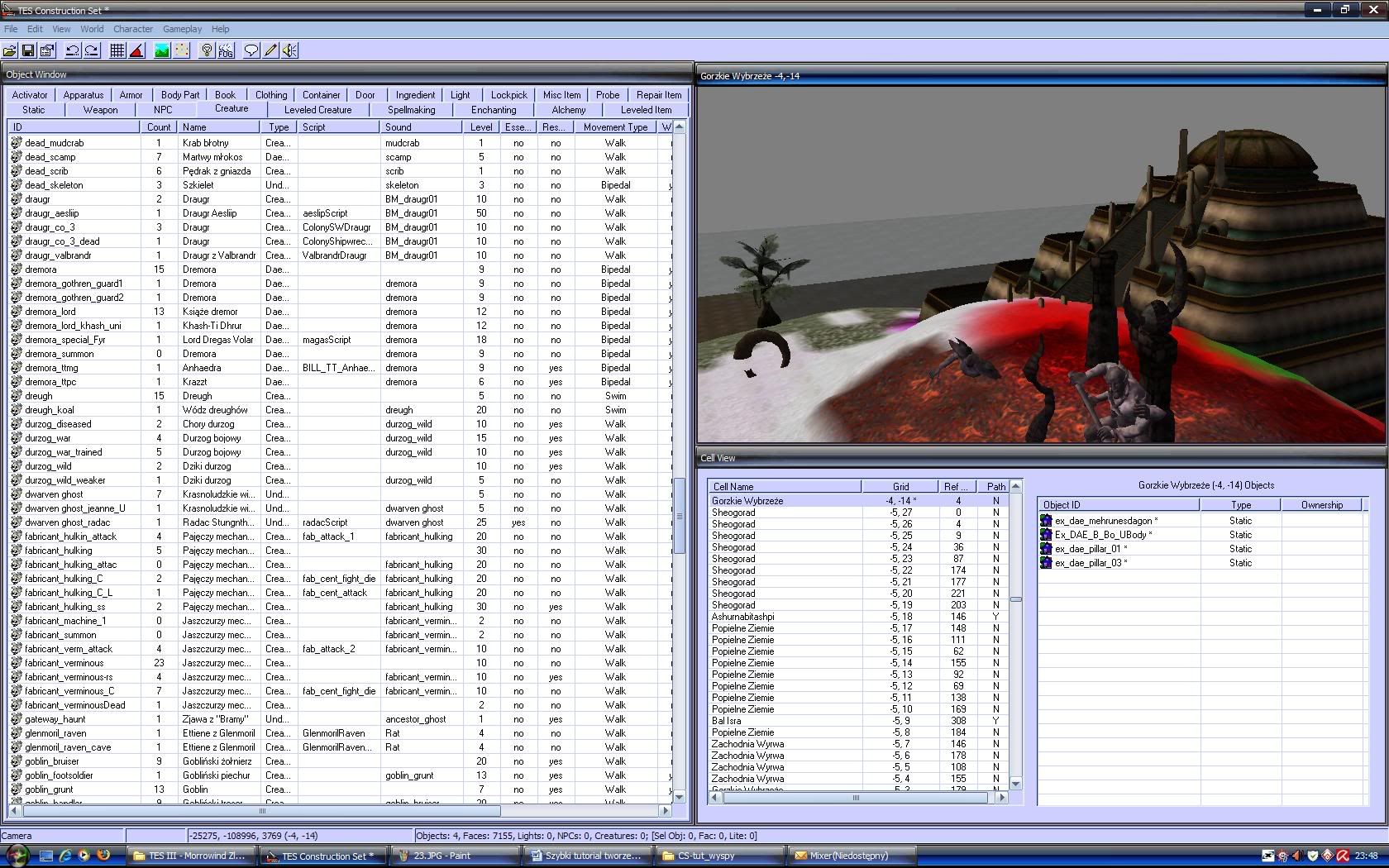Switch to the Leveled Creature tab

[x=318, y=110]
